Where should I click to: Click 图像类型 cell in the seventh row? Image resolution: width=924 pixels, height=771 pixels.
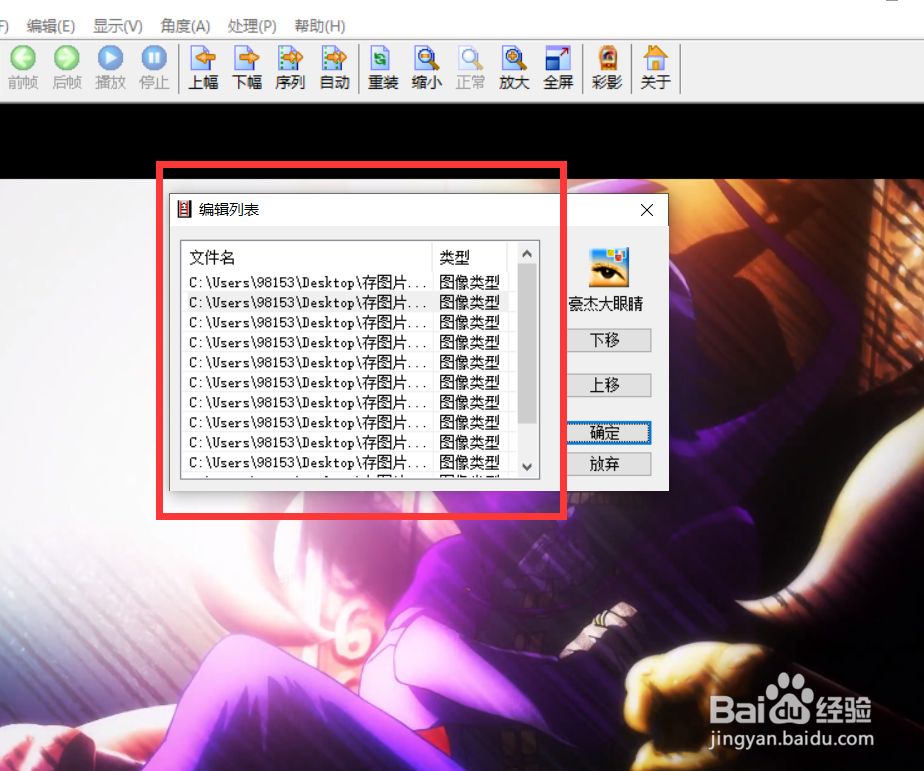tap(469, 403)
